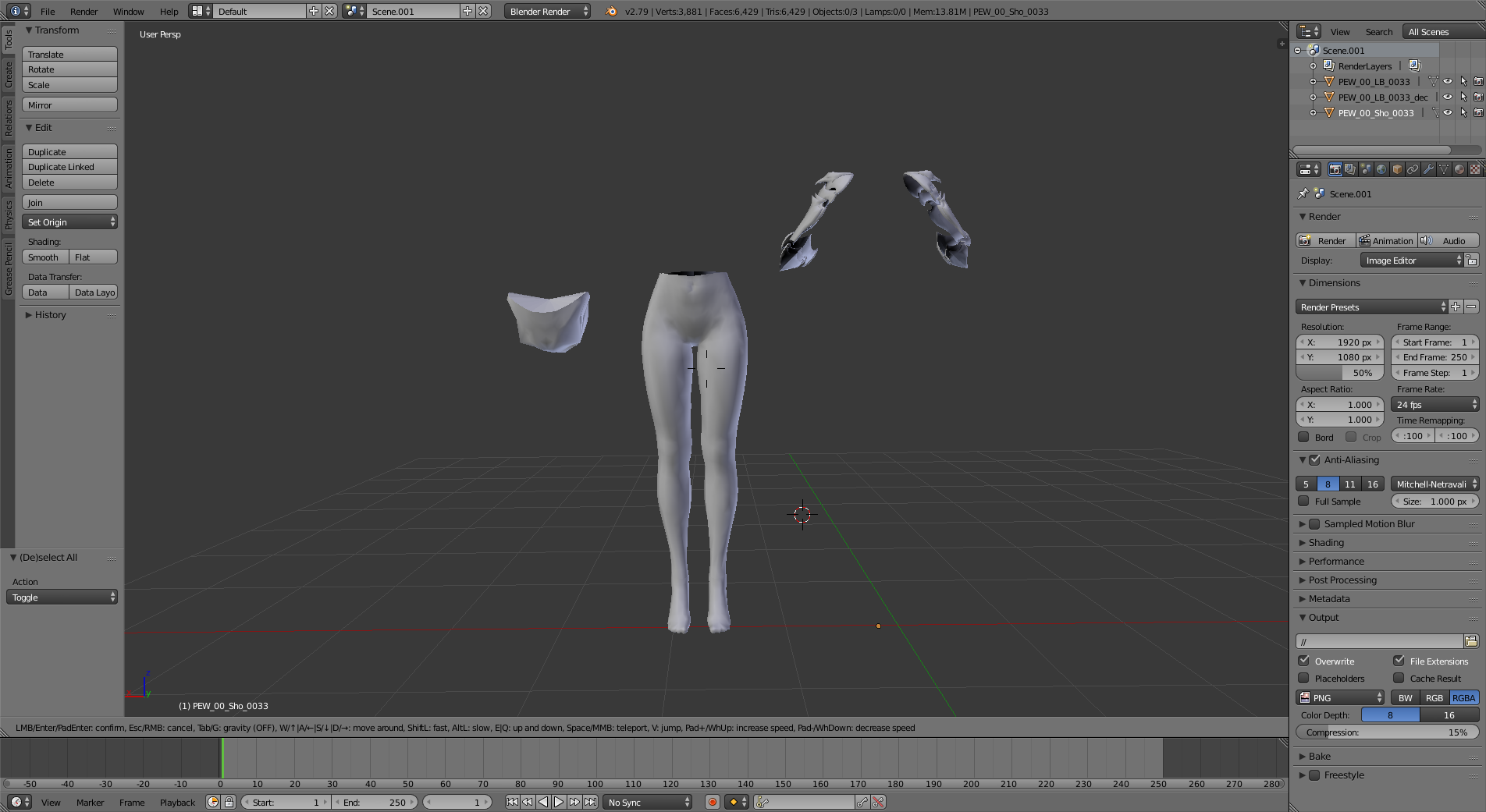Open the Modifiers wrench tab
Viewport: 1486px width, 812px height.
tap(1428, 169)
